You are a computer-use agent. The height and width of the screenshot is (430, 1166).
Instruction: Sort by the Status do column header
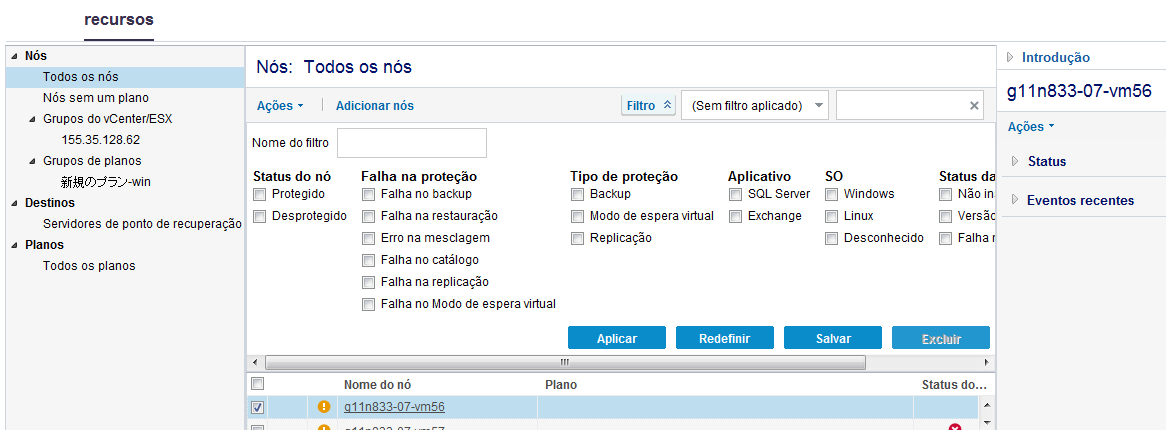954,385
